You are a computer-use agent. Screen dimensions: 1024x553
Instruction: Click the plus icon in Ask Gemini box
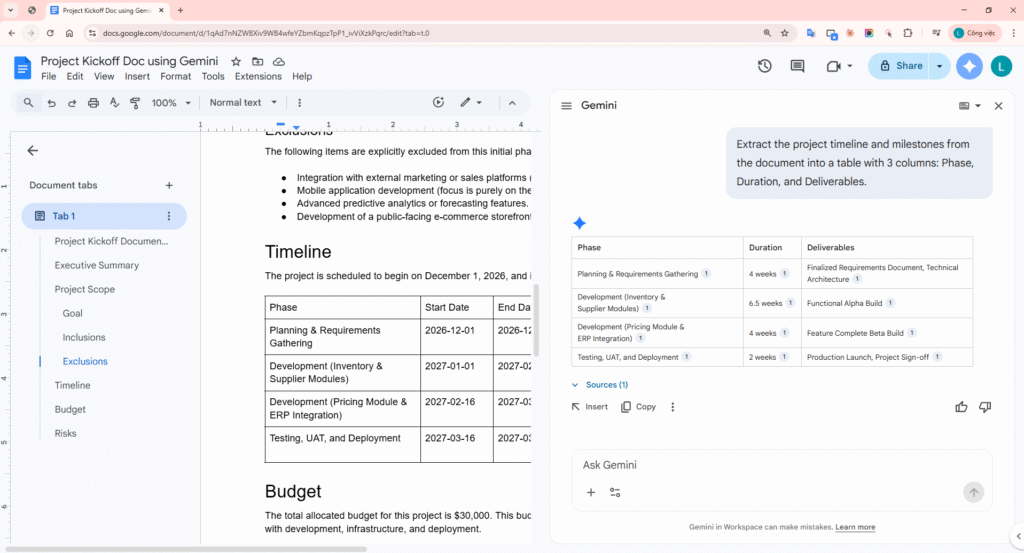point(591,492)
